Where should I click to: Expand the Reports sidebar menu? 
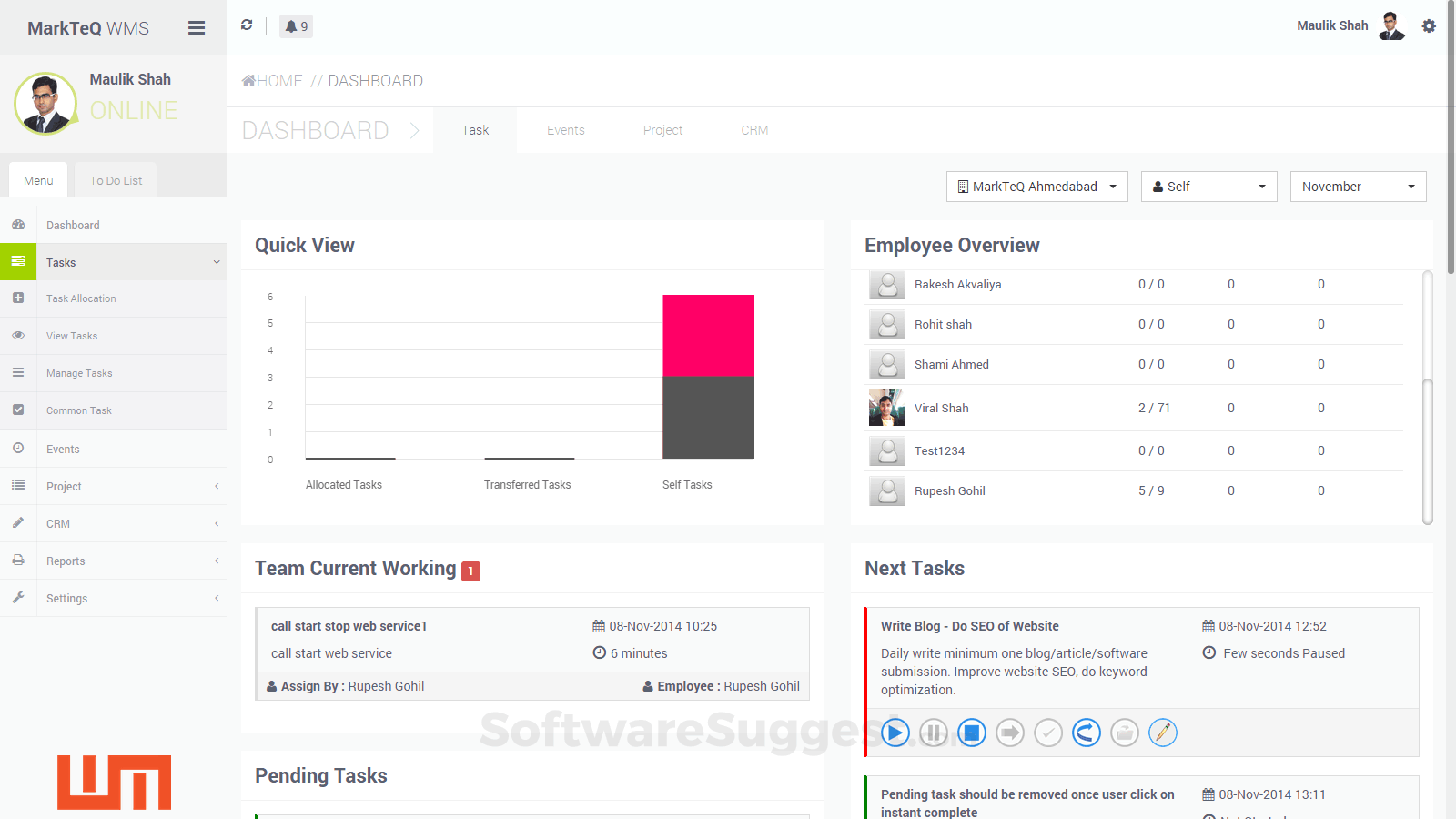(217, 561)
